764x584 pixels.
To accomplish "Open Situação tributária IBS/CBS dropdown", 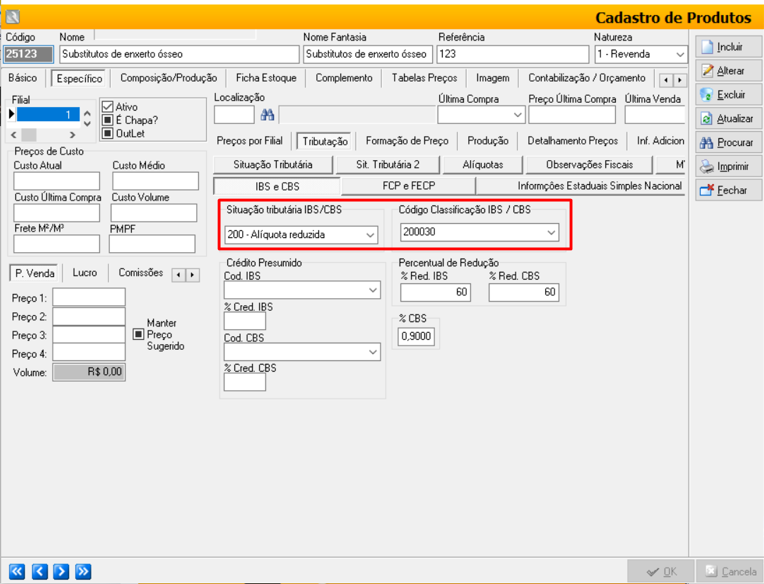I will tap(370, 235).
